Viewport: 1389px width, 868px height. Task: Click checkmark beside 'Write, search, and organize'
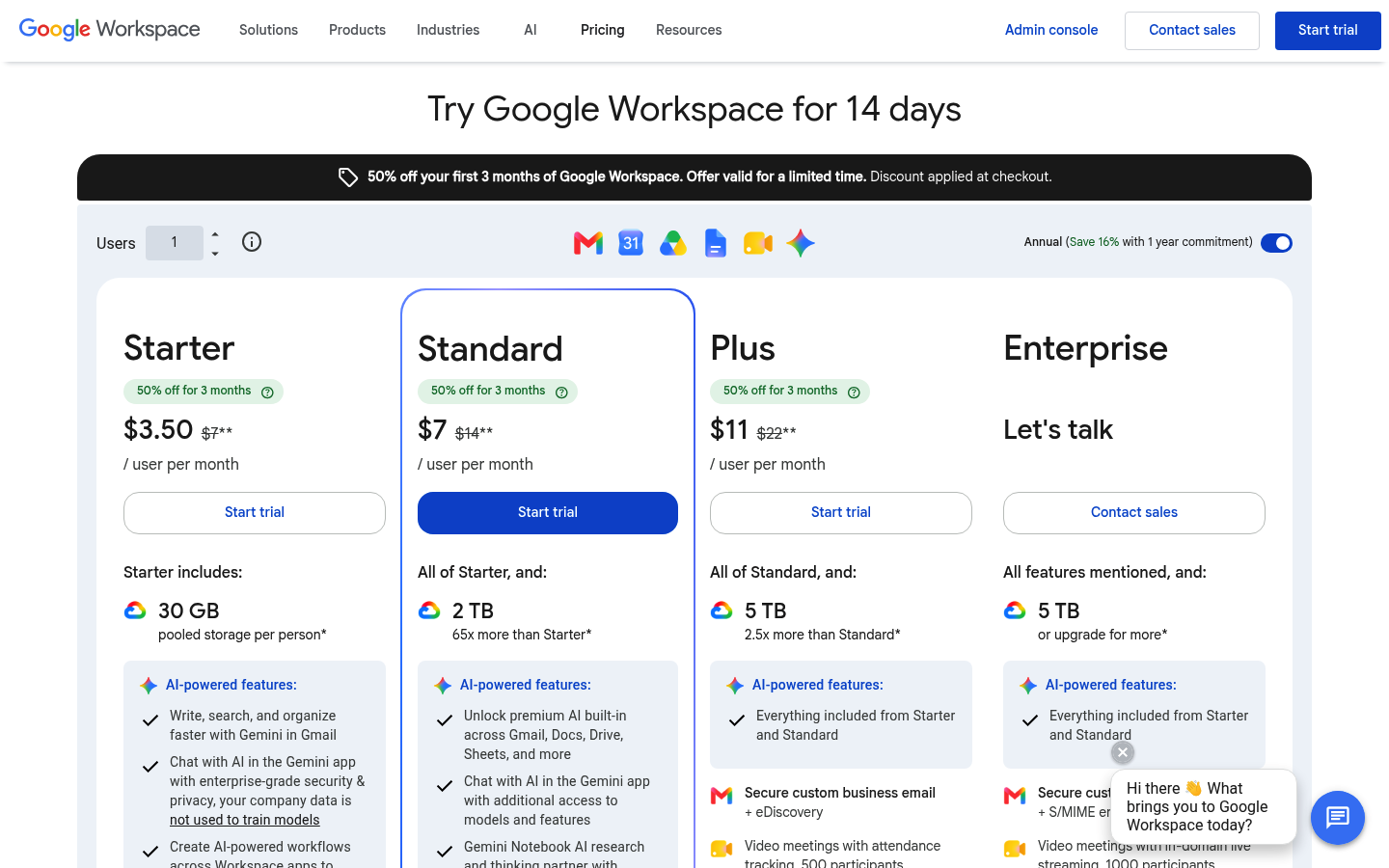tap(150, 720)
